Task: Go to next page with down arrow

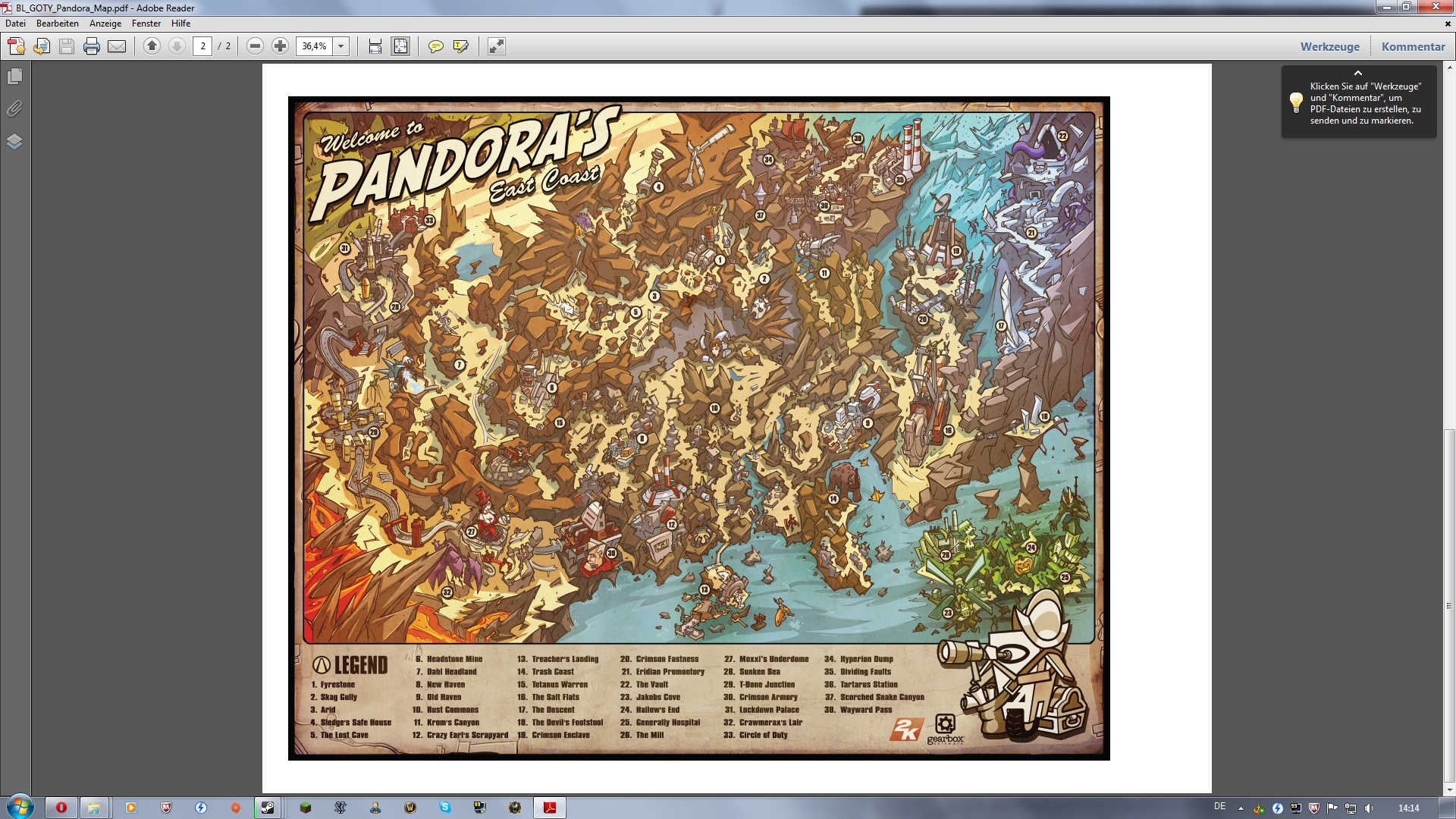Action: coord(177,46)
